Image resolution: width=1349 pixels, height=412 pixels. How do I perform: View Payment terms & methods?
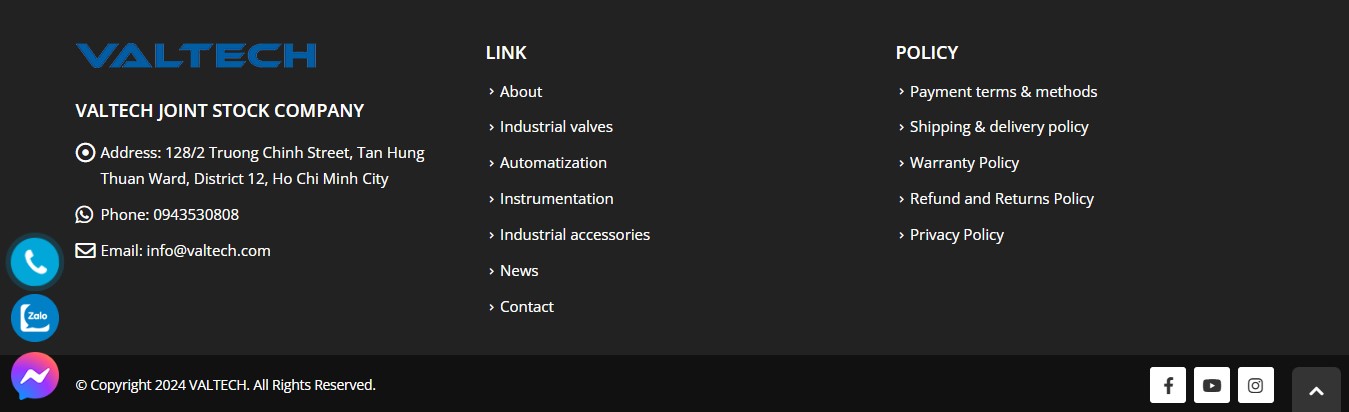coord(1003,92)
